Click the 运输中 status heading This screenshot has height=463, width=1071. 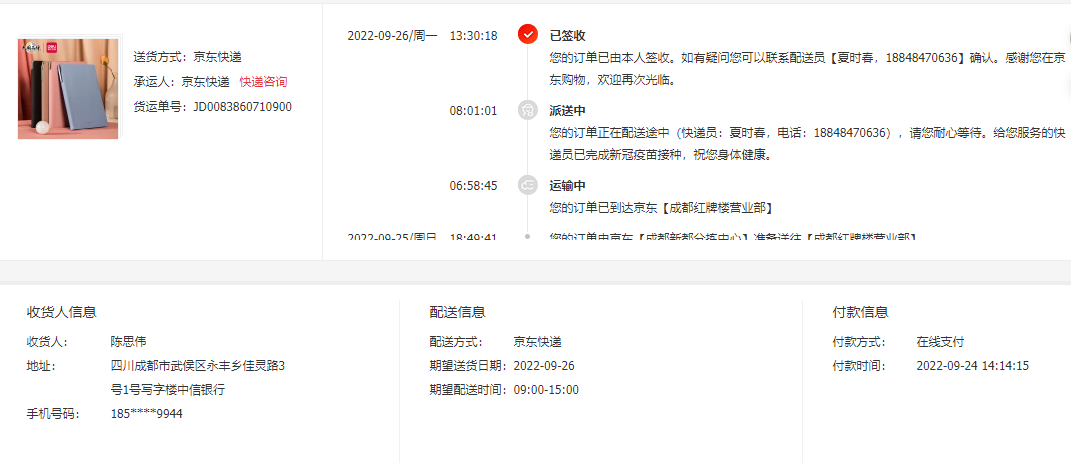pos(567,186)
